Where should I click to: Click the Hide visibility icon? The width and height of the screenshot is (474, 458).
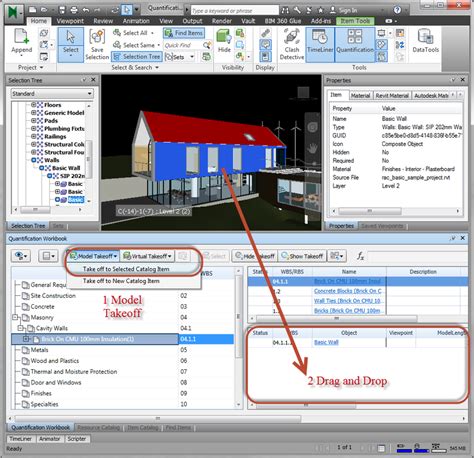pos(224,41)
